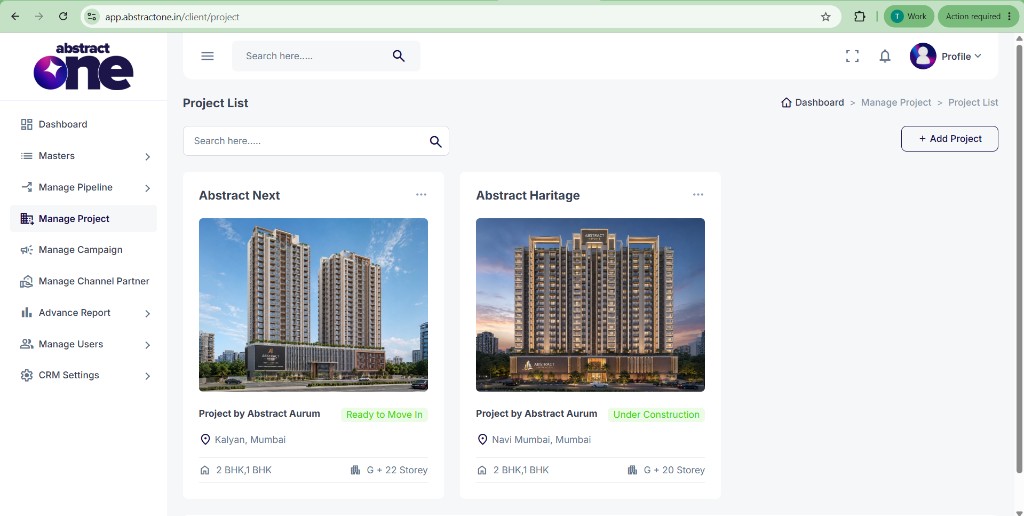The image size is (1024, 516).
Task: Expand the Masters chevron
Action: coord(148,157)
